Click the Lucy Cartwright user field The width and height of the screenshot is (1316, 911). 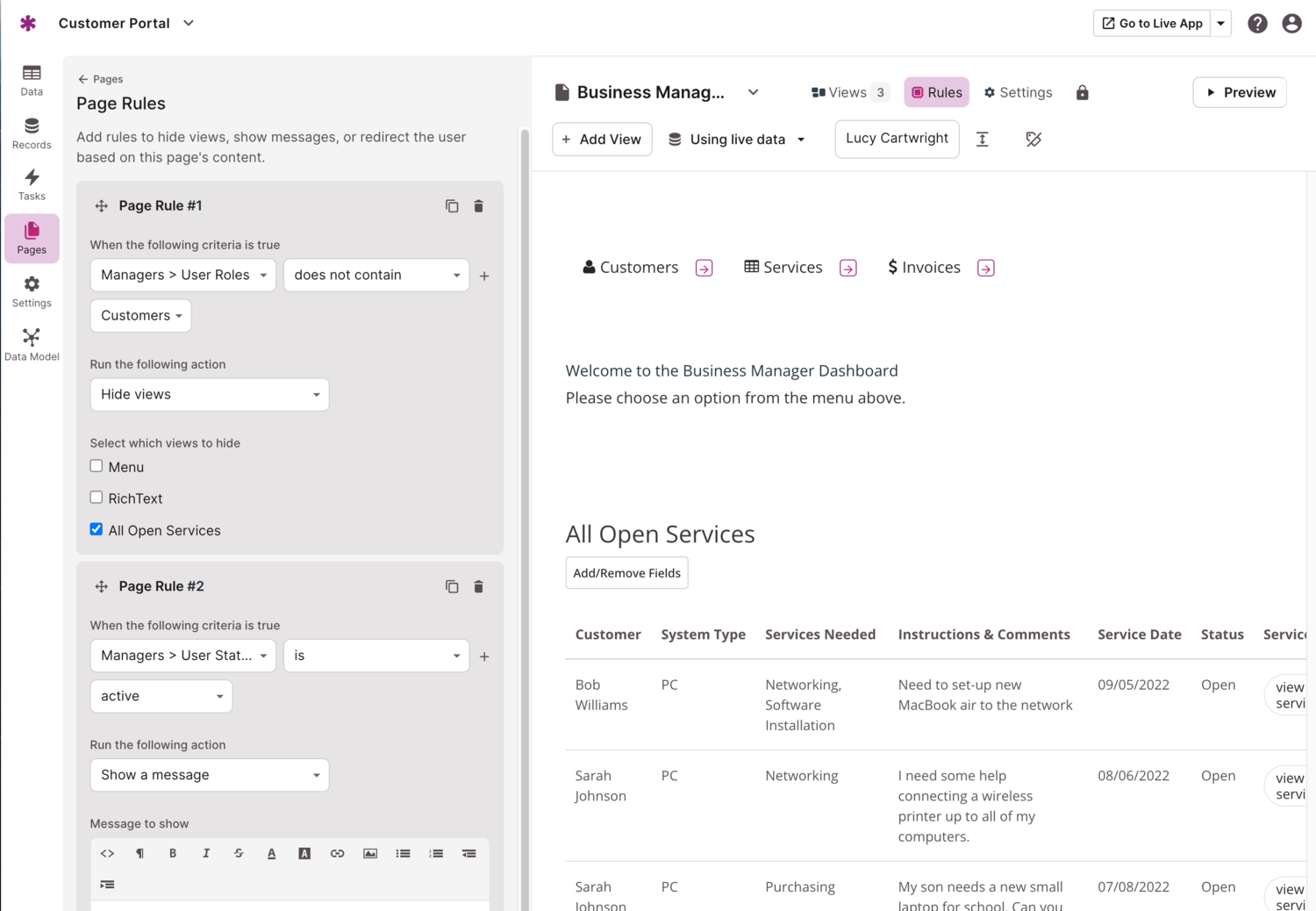point(897,139)
